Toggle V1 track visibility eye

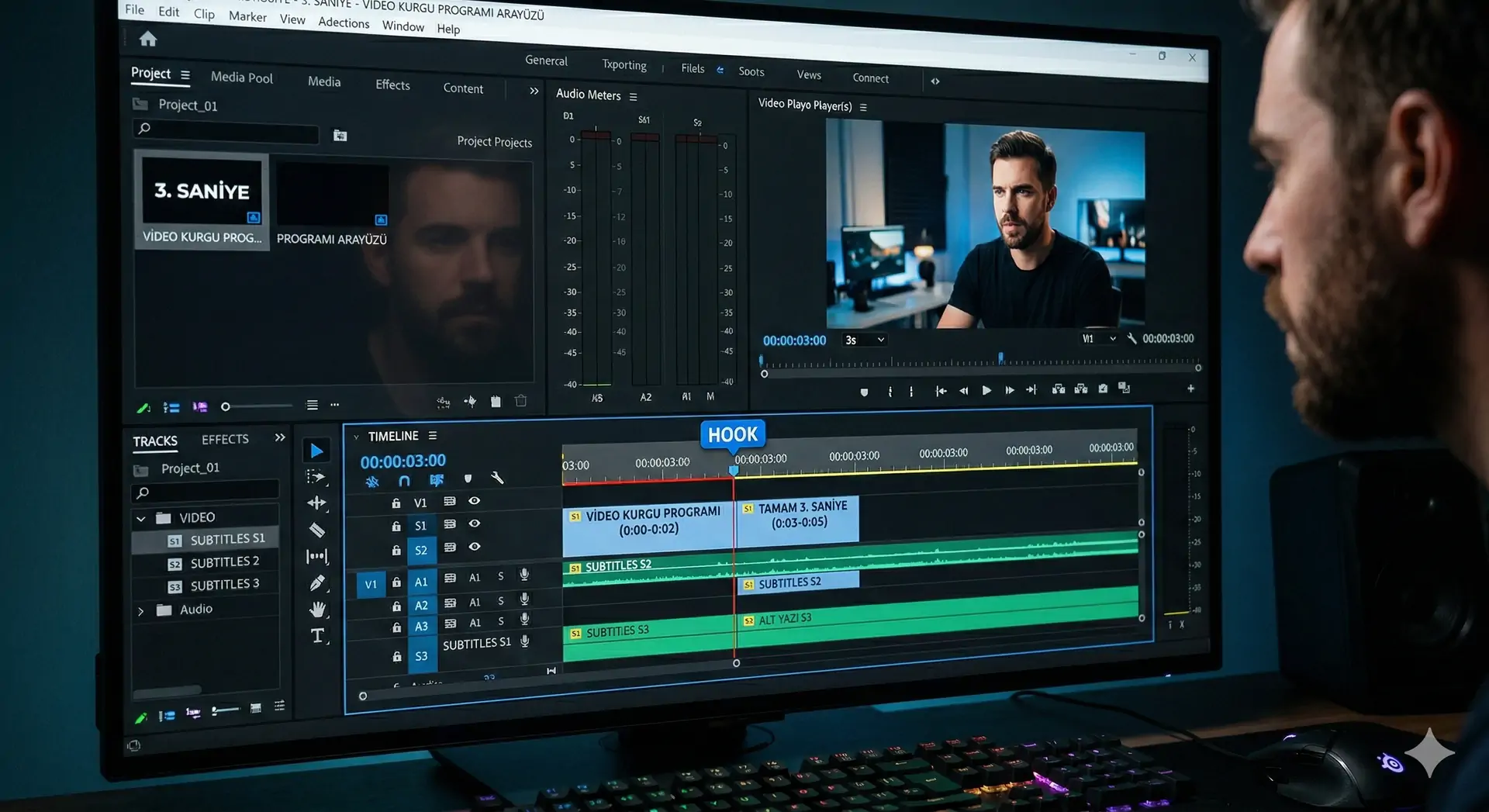[x=475, y=501]
